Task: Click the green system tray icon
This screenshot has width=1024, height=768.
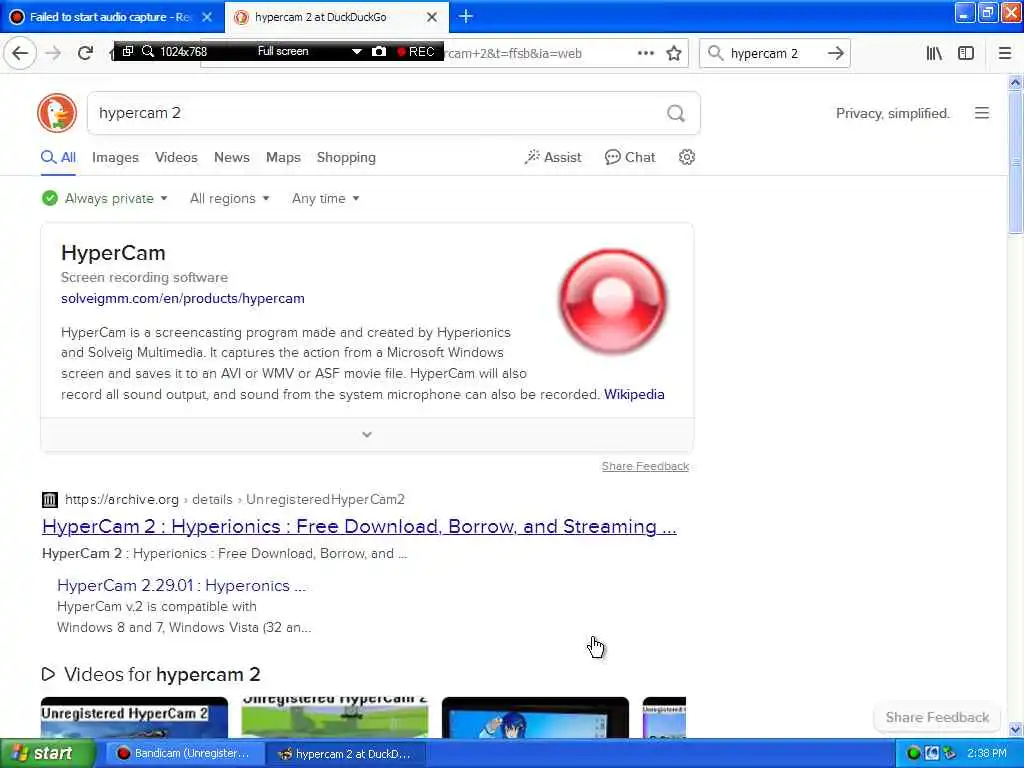Action: pos(913,754)
